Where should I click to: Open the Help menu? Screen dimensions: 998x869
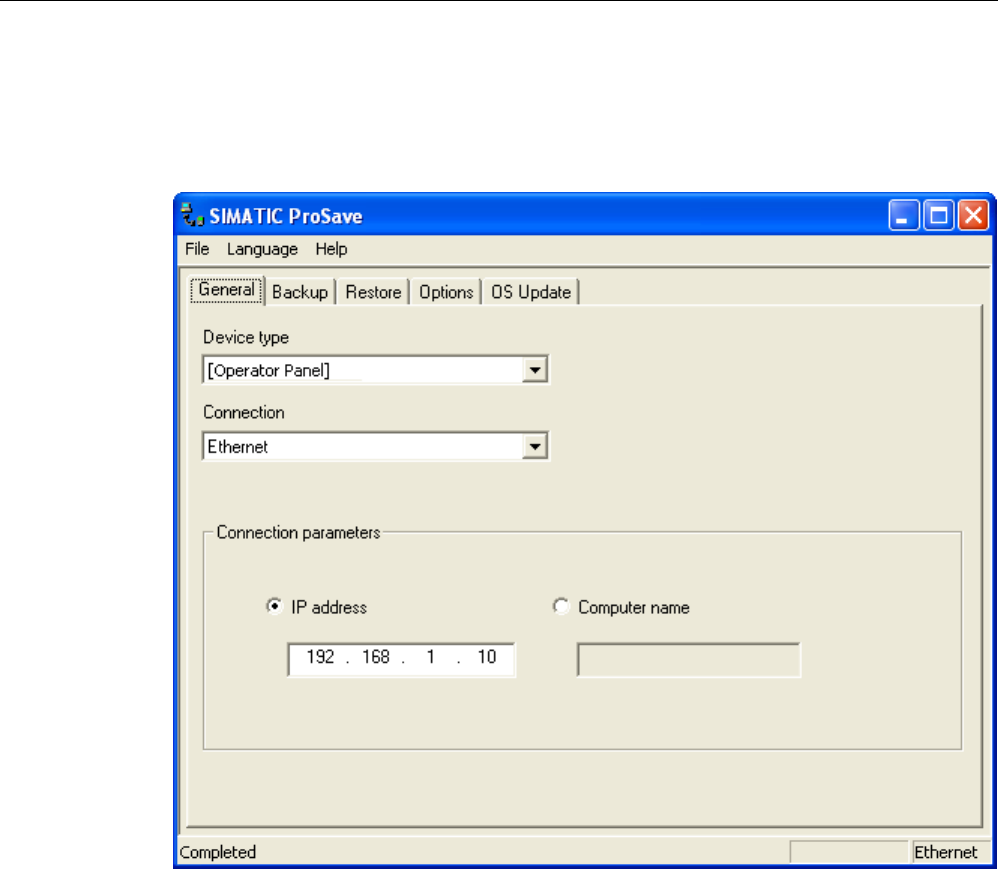point(331,249)
